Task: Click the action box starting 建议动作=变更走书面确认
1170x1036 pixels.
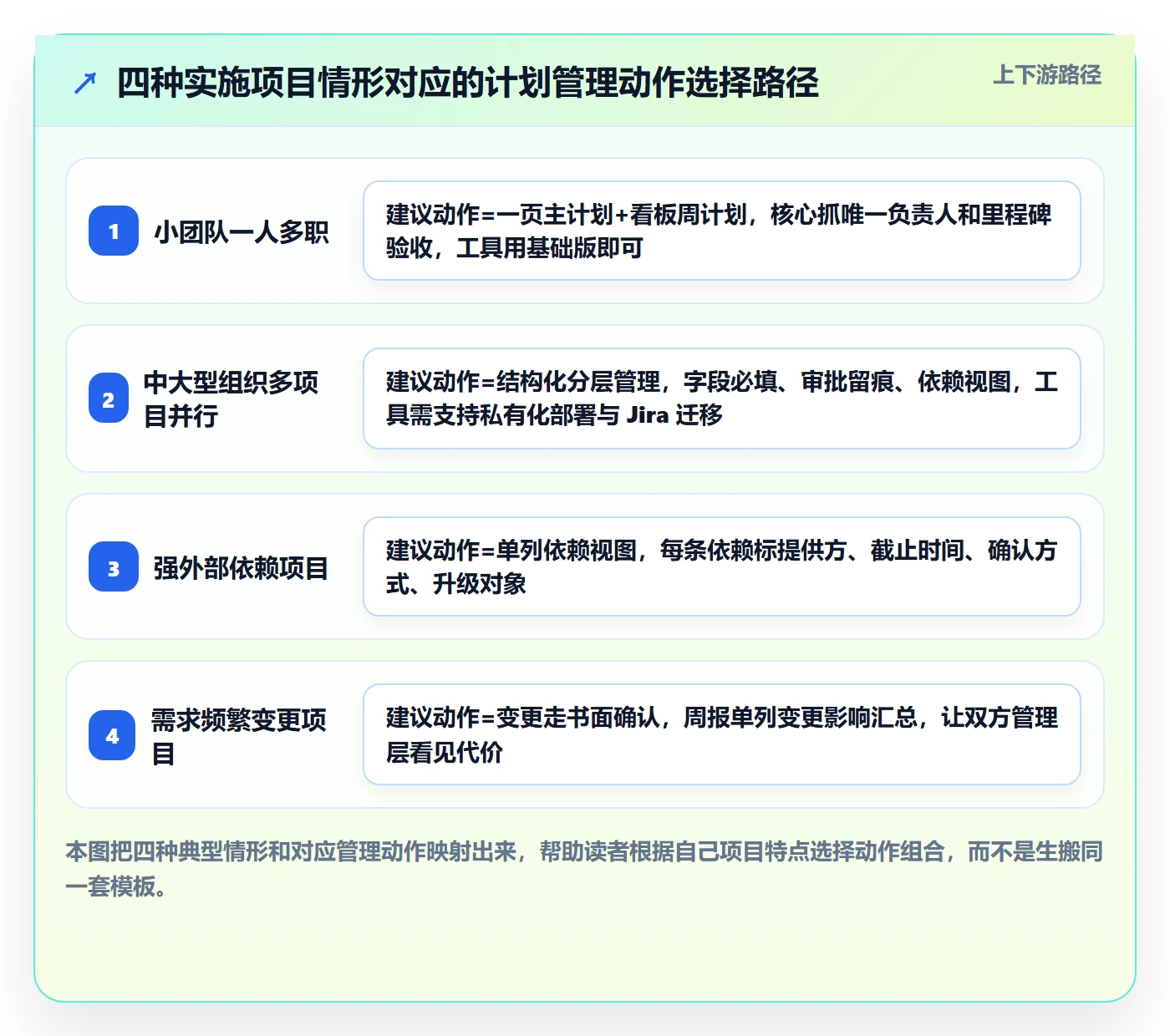Action: click(x=722, y=734)
